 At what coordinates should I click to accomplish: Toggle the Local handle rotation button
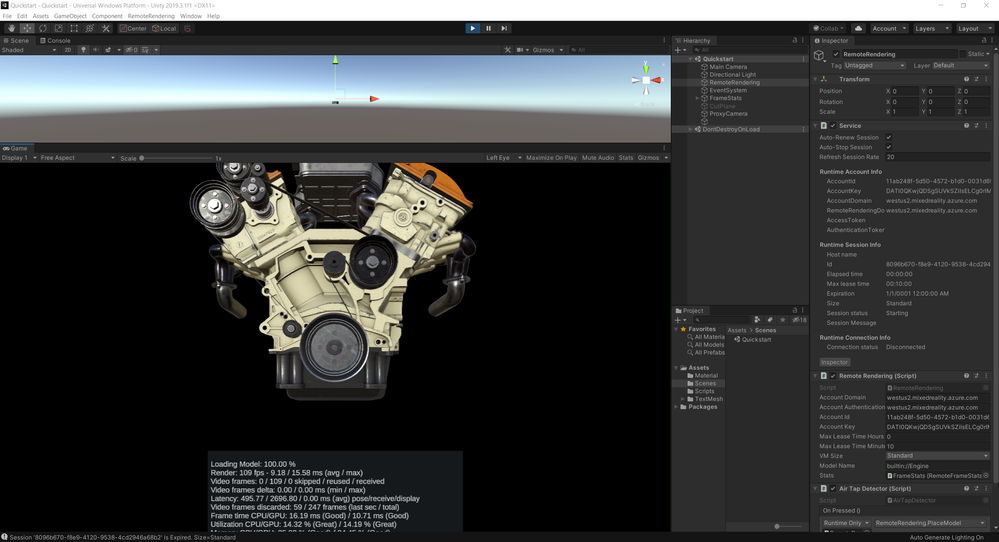[x=164, y=29]
